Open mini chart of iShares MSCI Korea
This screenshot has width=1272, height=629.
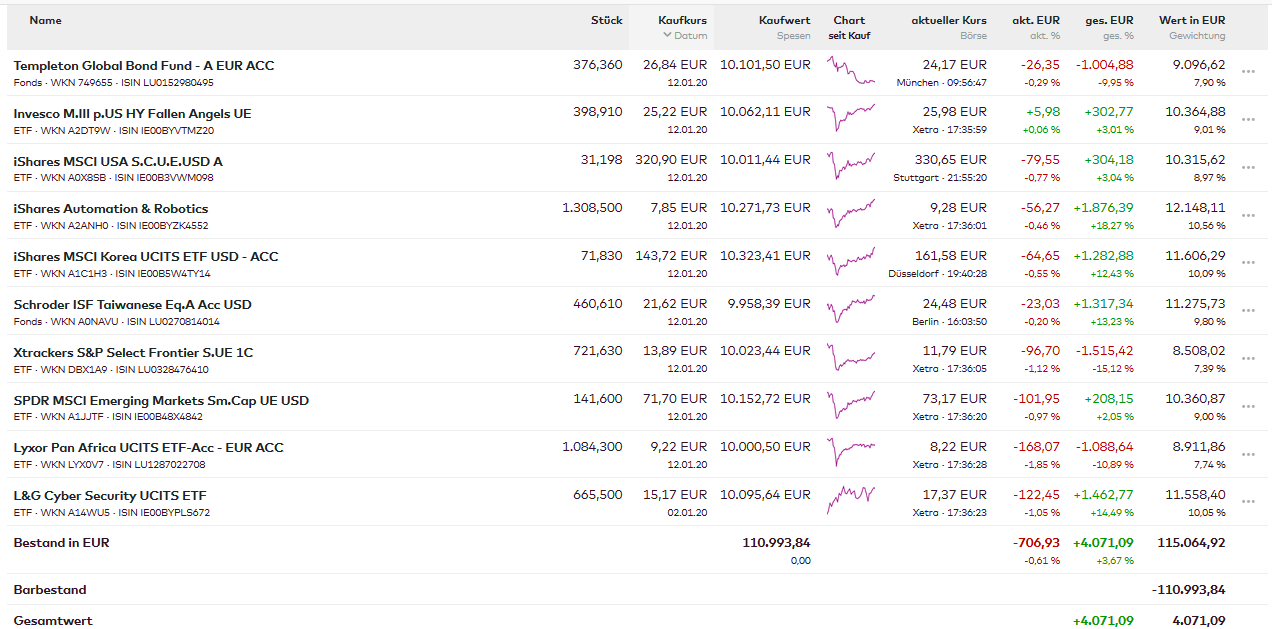[x=850, y=259]
